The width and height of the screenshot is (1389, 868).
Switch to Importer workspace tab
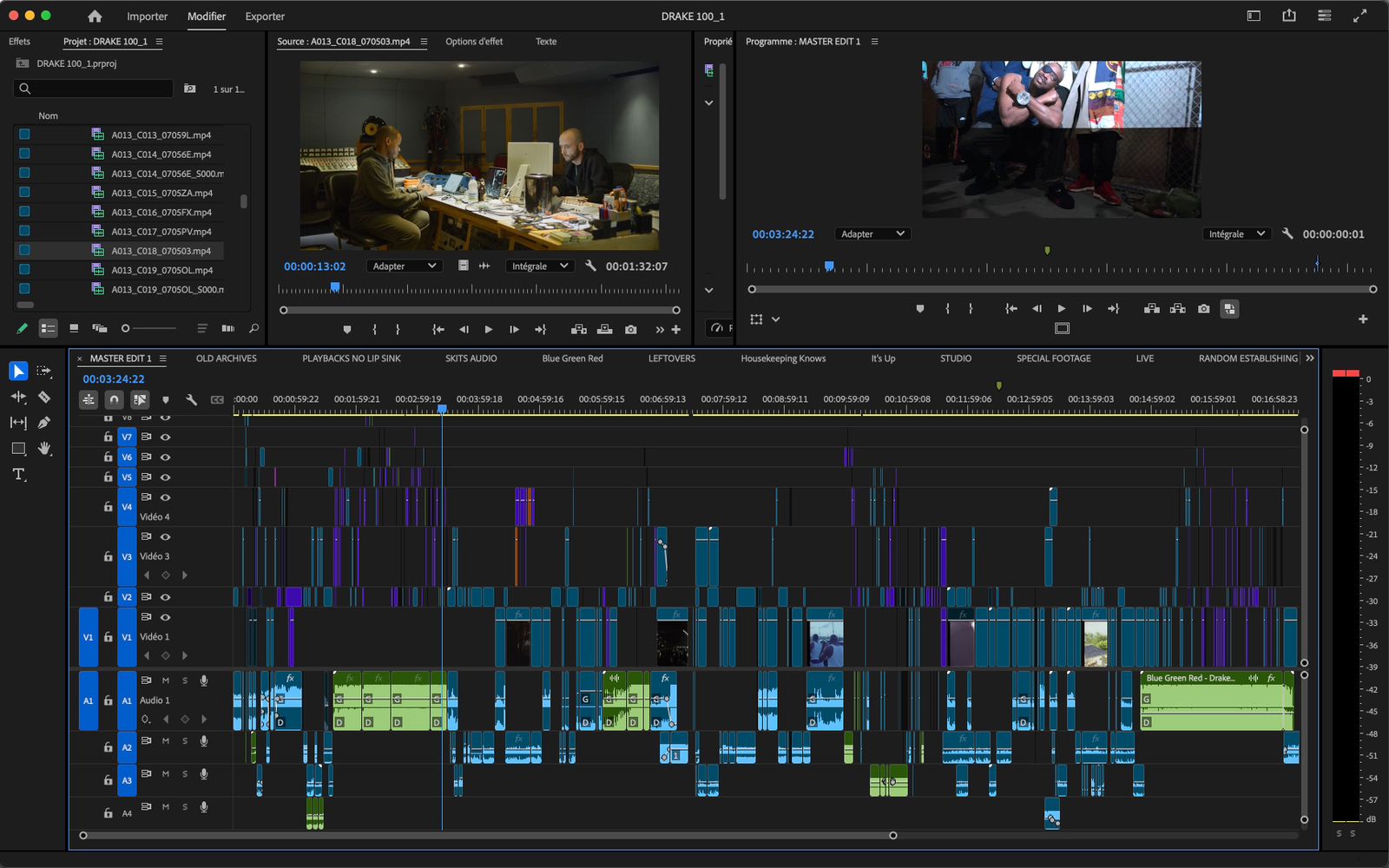[148, 16]
